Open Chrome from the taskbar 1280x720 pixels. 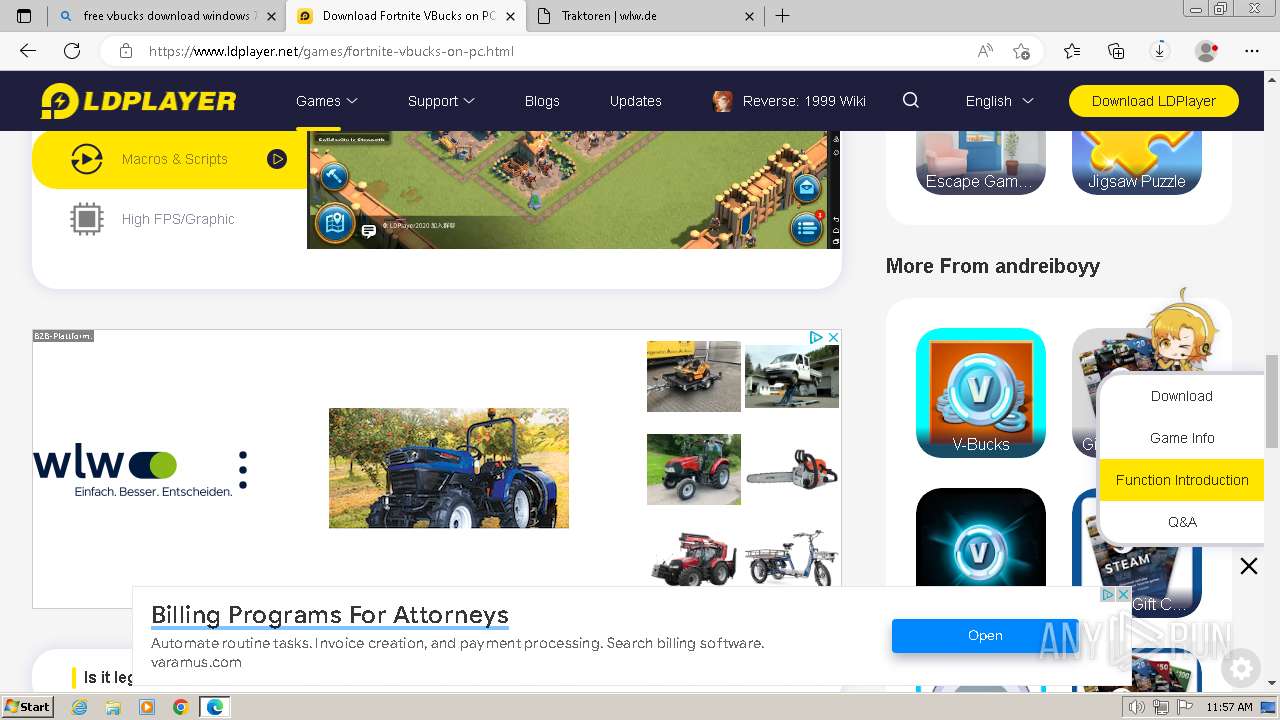[x=180, y=707]
